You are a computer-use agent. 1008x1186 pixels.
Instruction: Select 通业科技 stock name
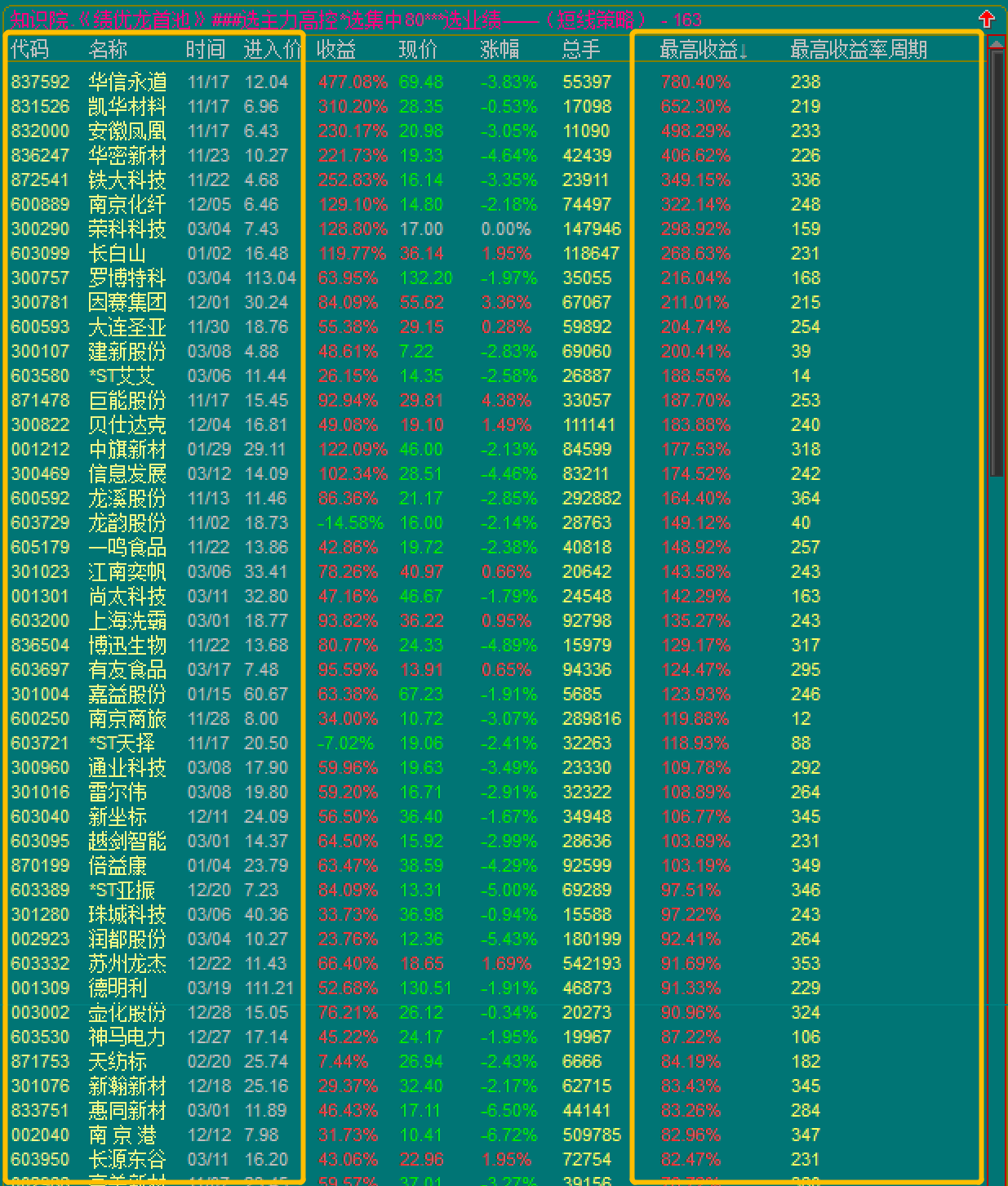(x=128, y=767)
